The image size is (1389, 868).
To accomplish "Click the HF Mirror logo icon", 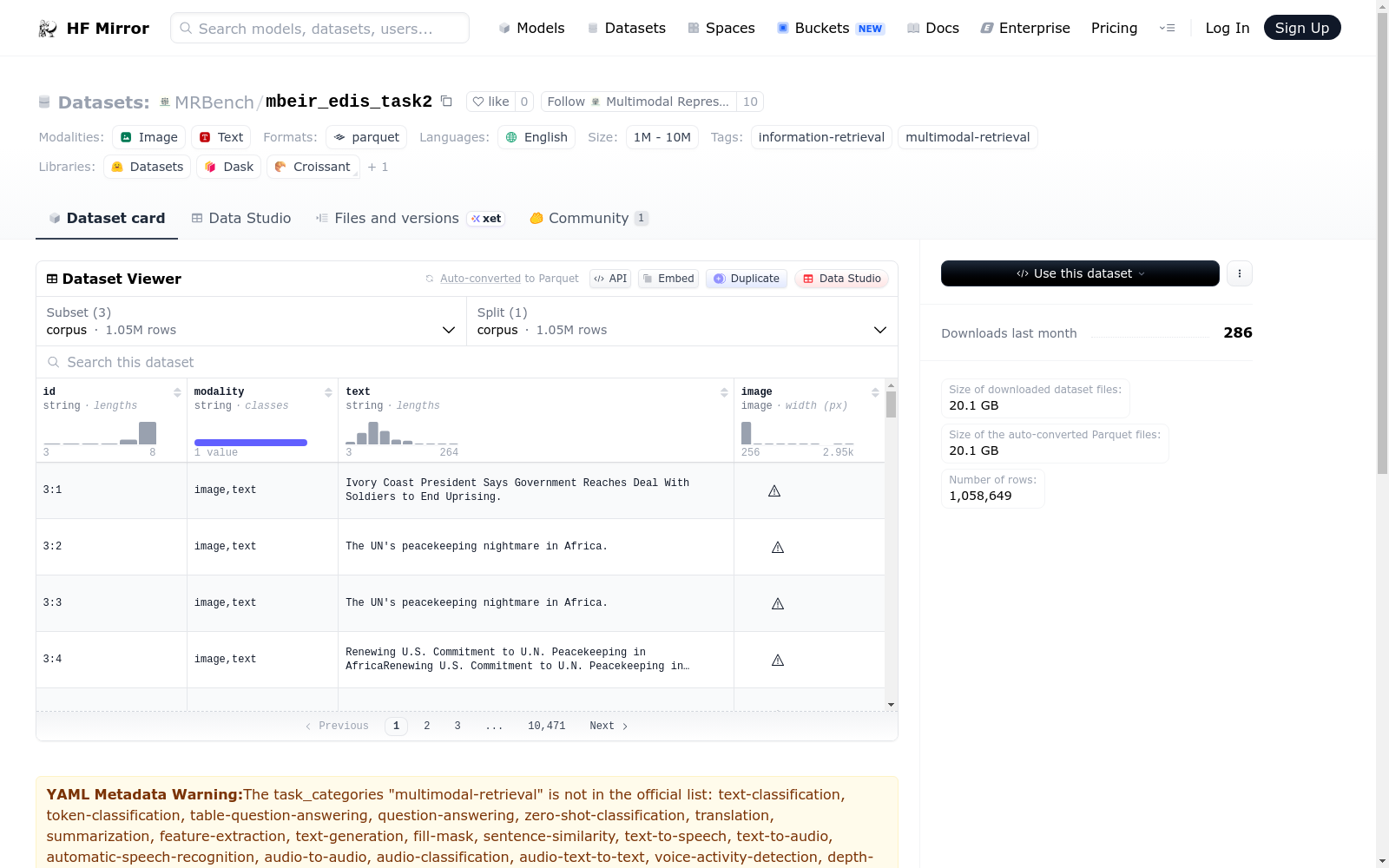I will pos(48,29).
